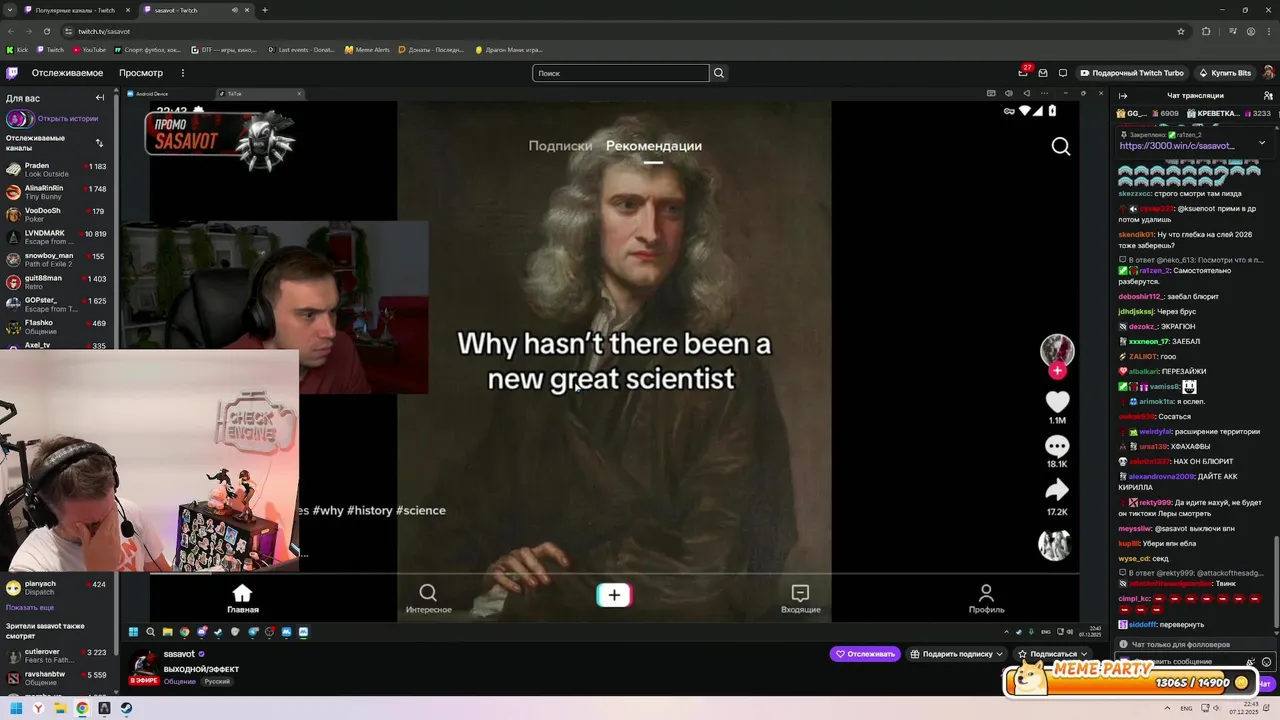Viewport: 1280px width, 720px height.
Task: Click the Chrome address bar URL
Action: pyautogui.click(x=104, y=31)
